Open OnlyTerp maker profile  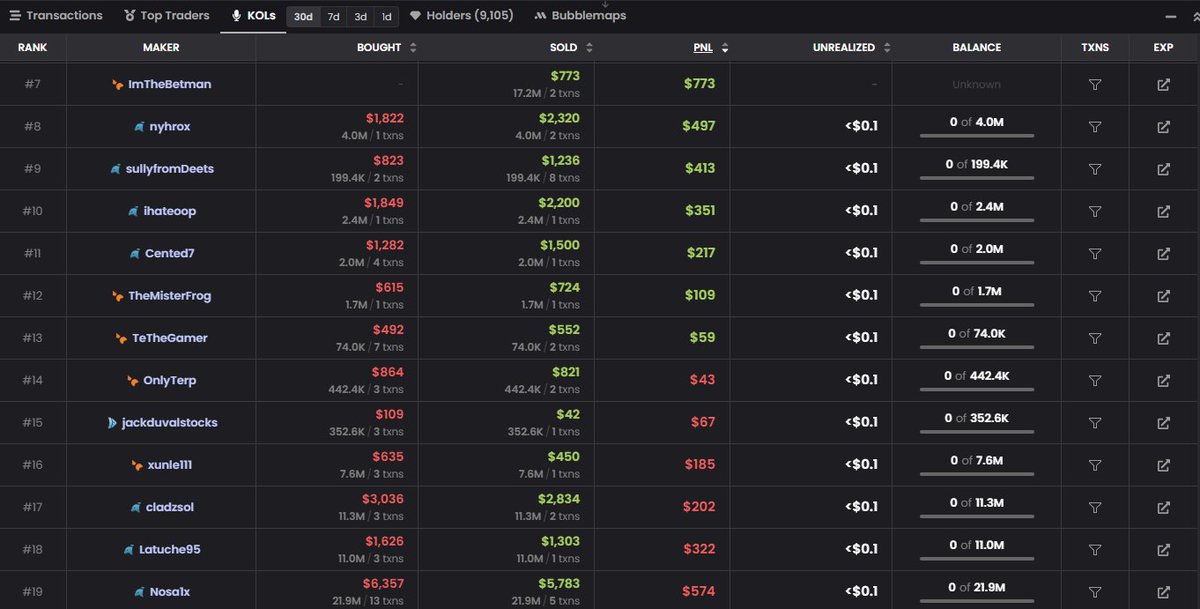[161, 380]
